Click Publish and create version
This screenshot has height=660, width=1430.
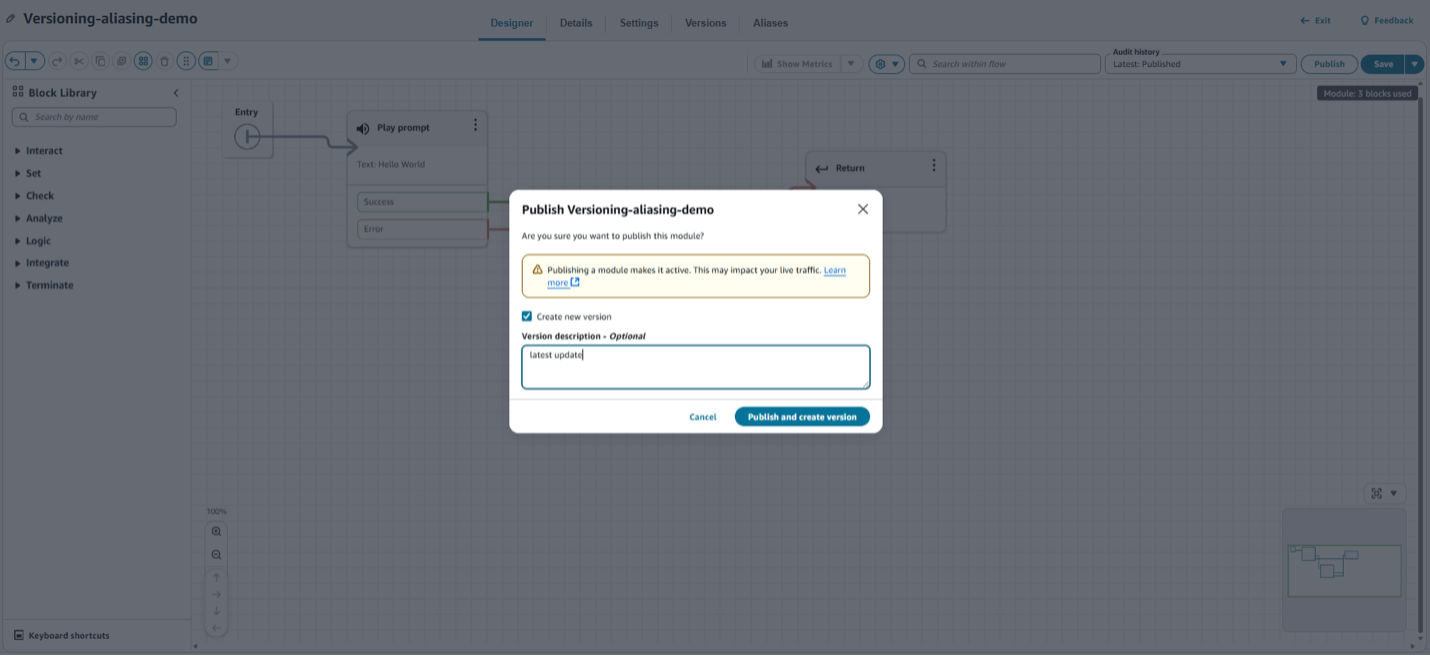(802, 417)
